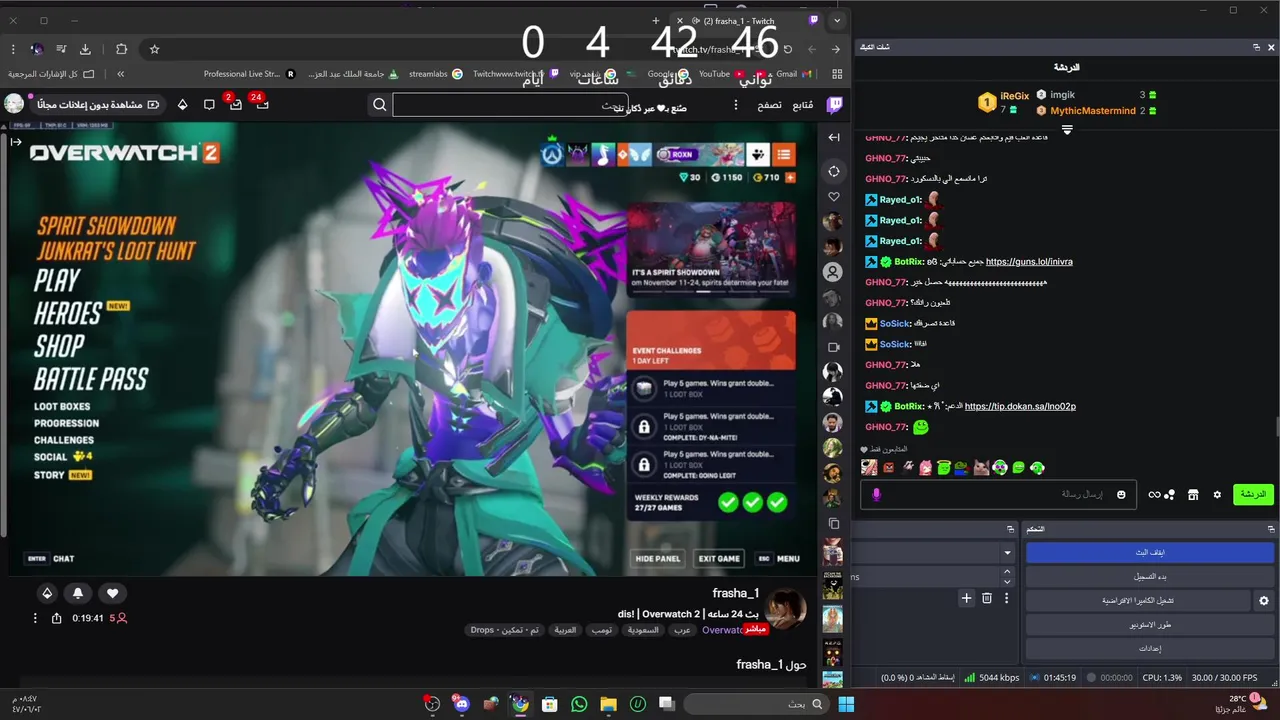
Task: Click the OBS studio mode button
Action: [x=1150, y=624]
